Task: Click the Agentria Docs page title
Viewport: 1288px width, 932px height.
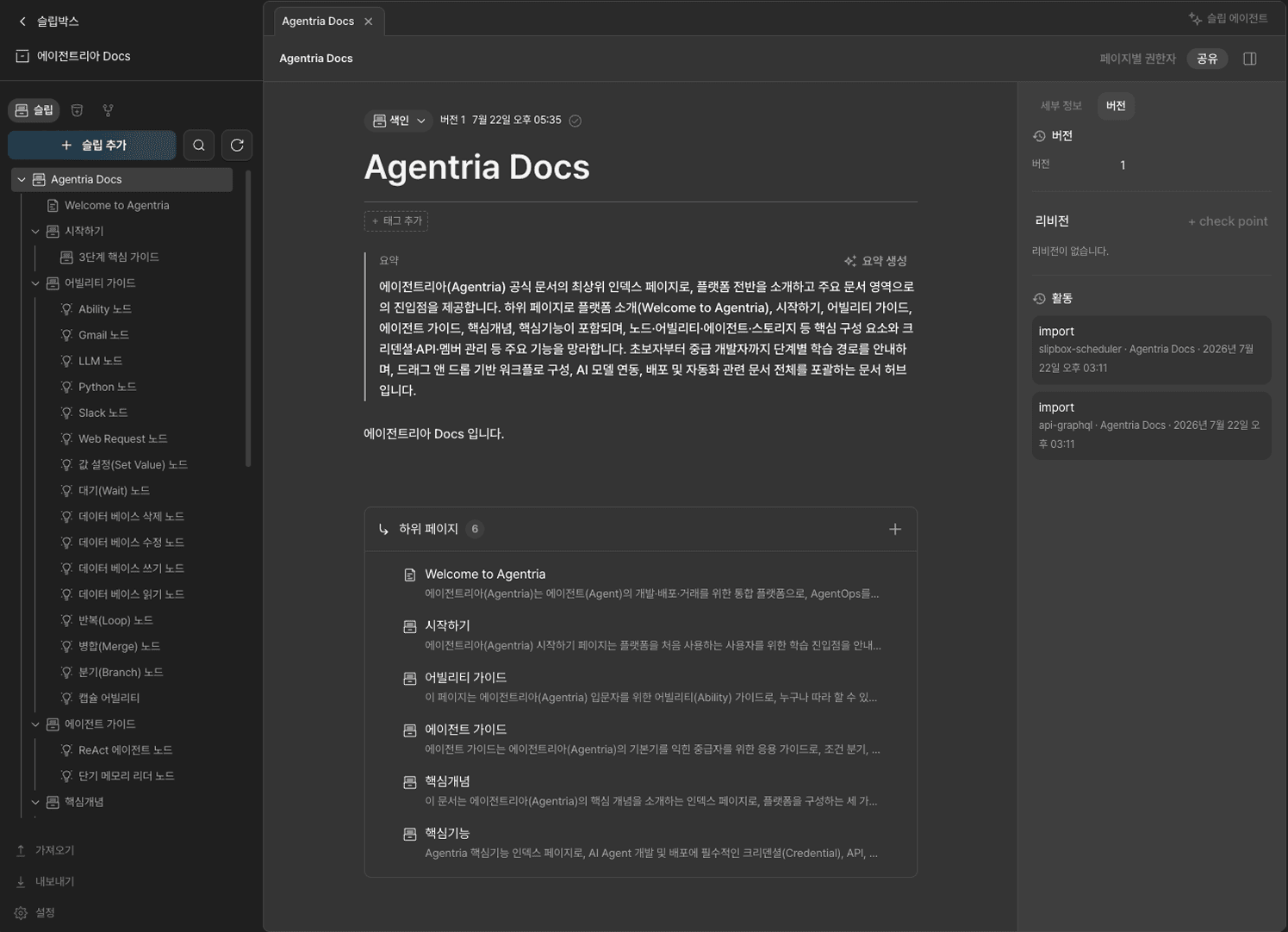Action: pyautogui.click(x=476, y=167)
